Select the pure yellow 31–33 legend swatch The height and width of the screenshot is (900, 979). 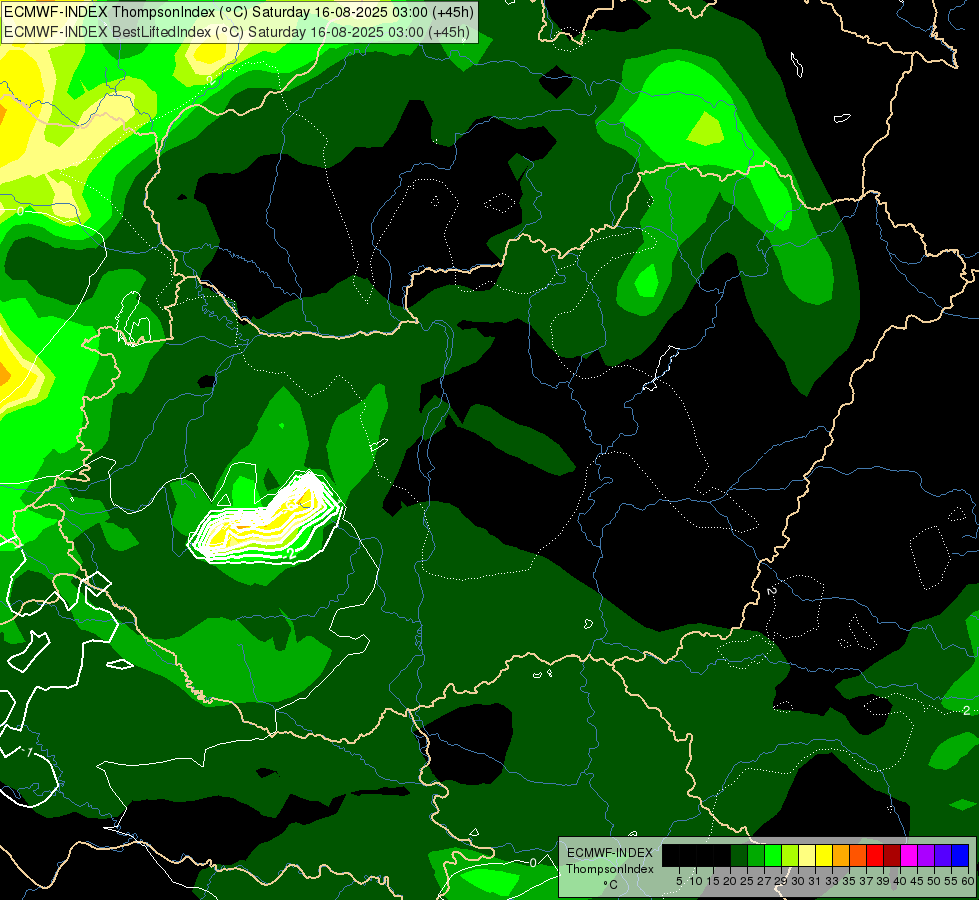tap(824, 855)
